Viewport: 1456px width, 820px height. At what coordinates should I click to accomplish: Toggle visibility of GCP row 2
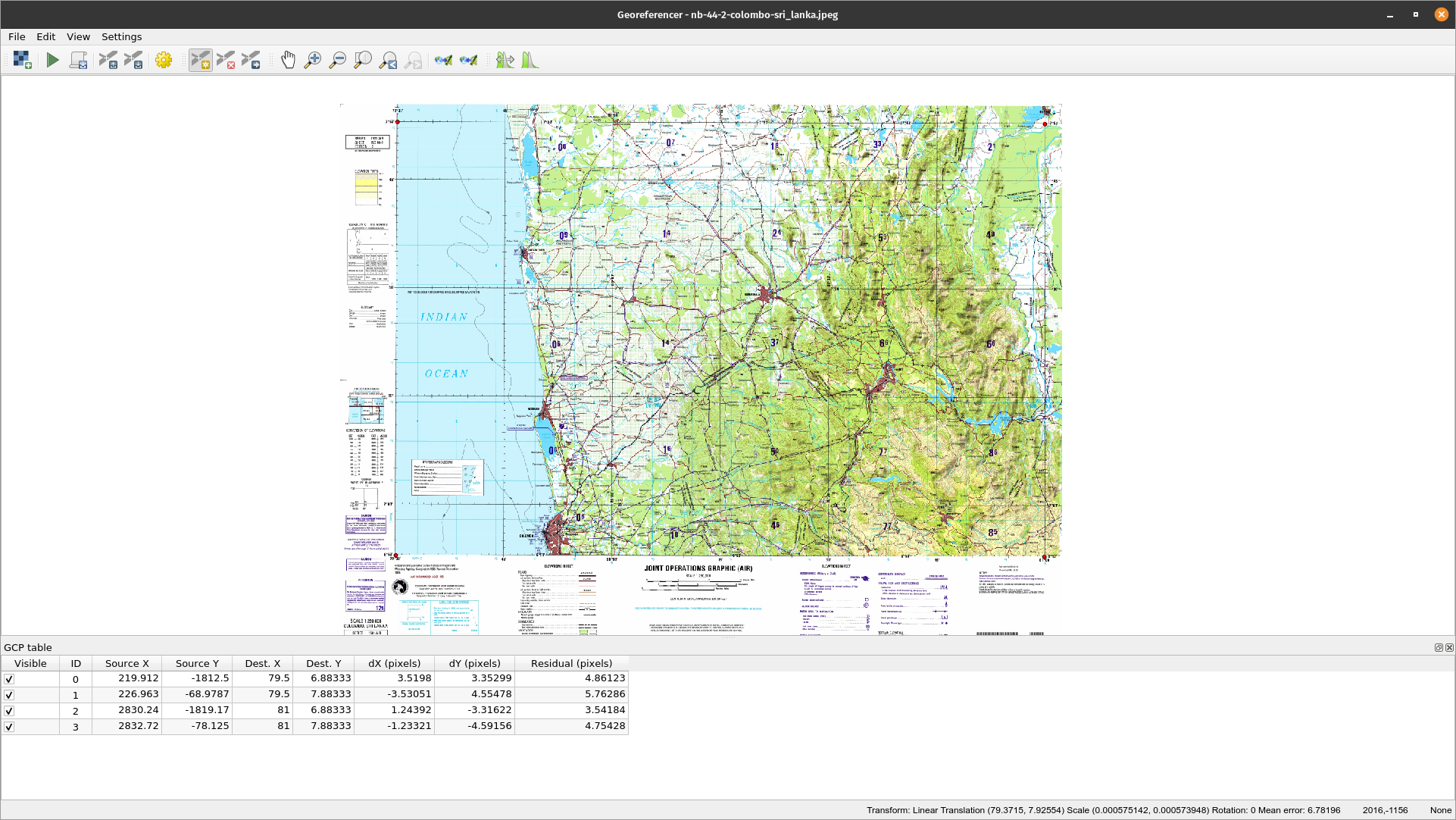9,711
